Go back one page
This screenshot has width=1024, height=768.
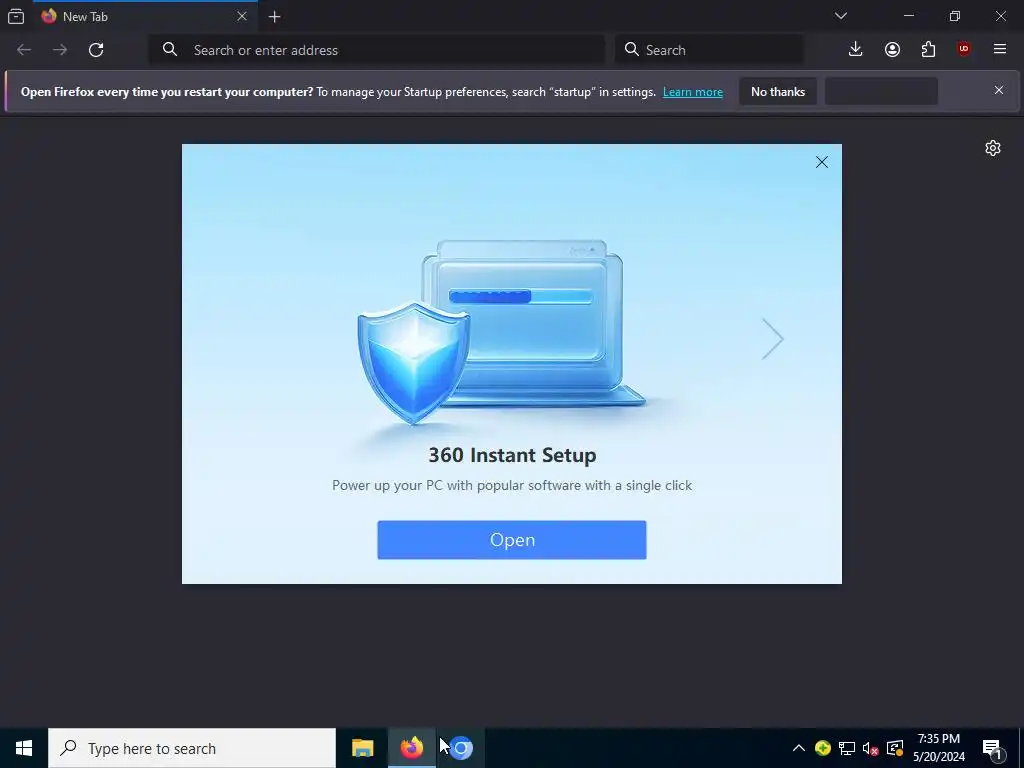pyautogui.click(x=24, y=50)
